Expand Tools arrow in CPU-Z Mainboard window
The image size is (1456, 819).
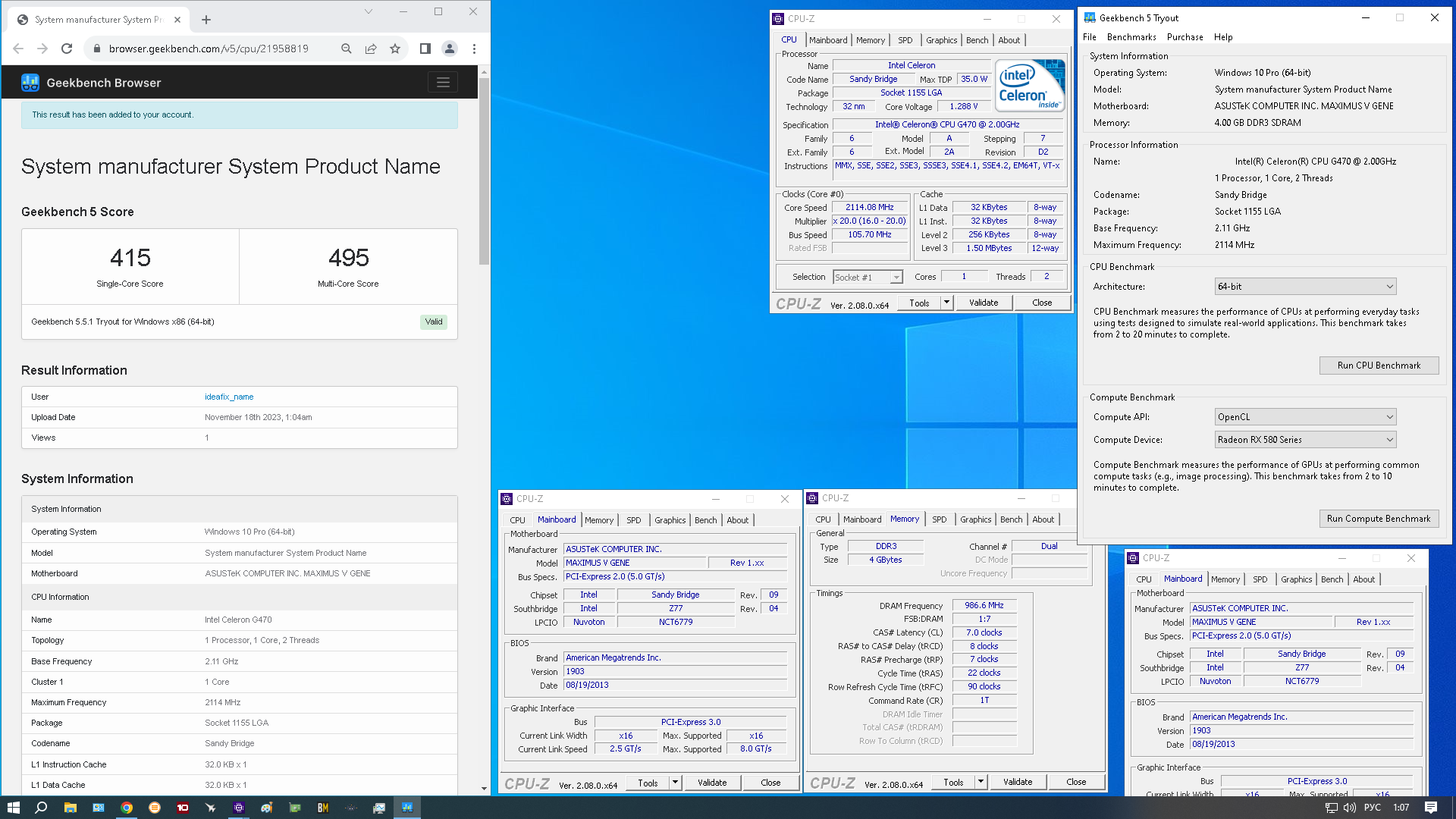click(675, 783)
